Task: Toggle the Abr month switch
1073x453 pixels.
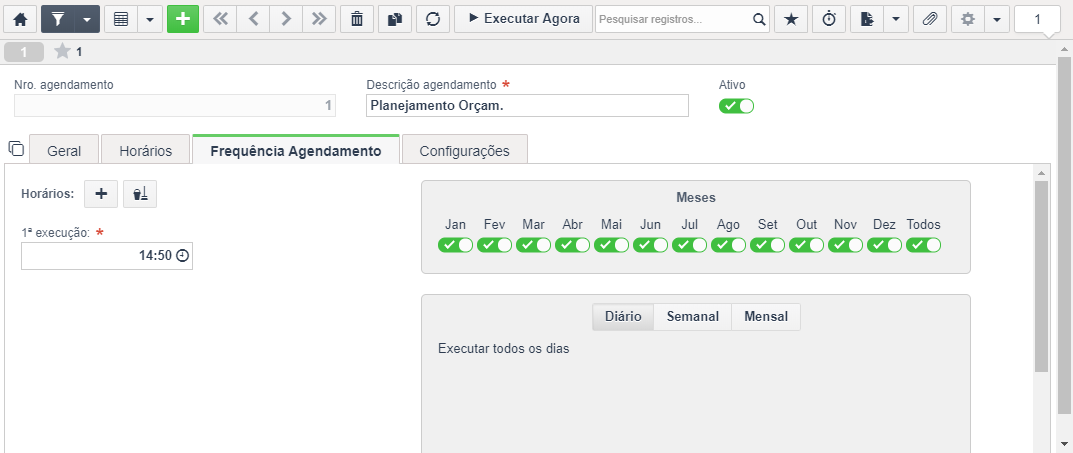Action: (573, 245)
